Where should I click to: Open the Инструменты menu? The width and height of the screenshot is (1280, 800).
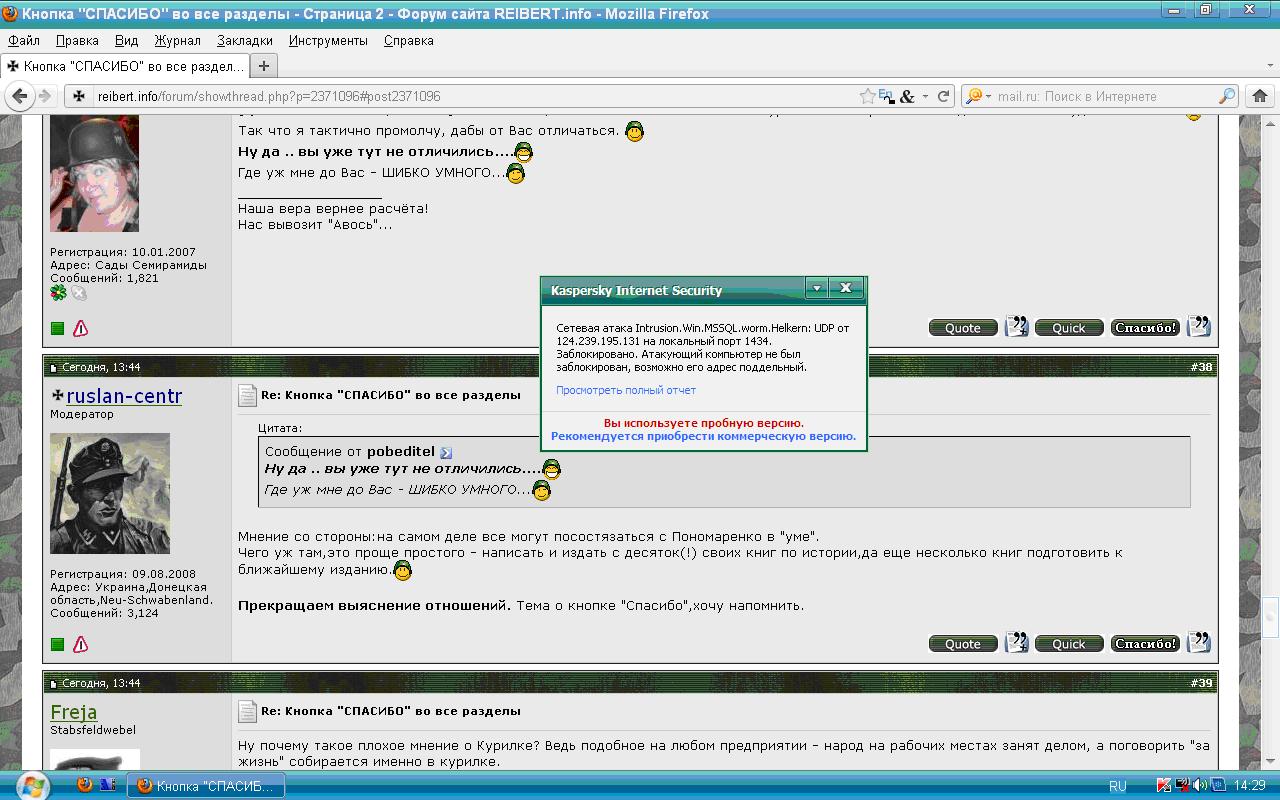[328, 40]
